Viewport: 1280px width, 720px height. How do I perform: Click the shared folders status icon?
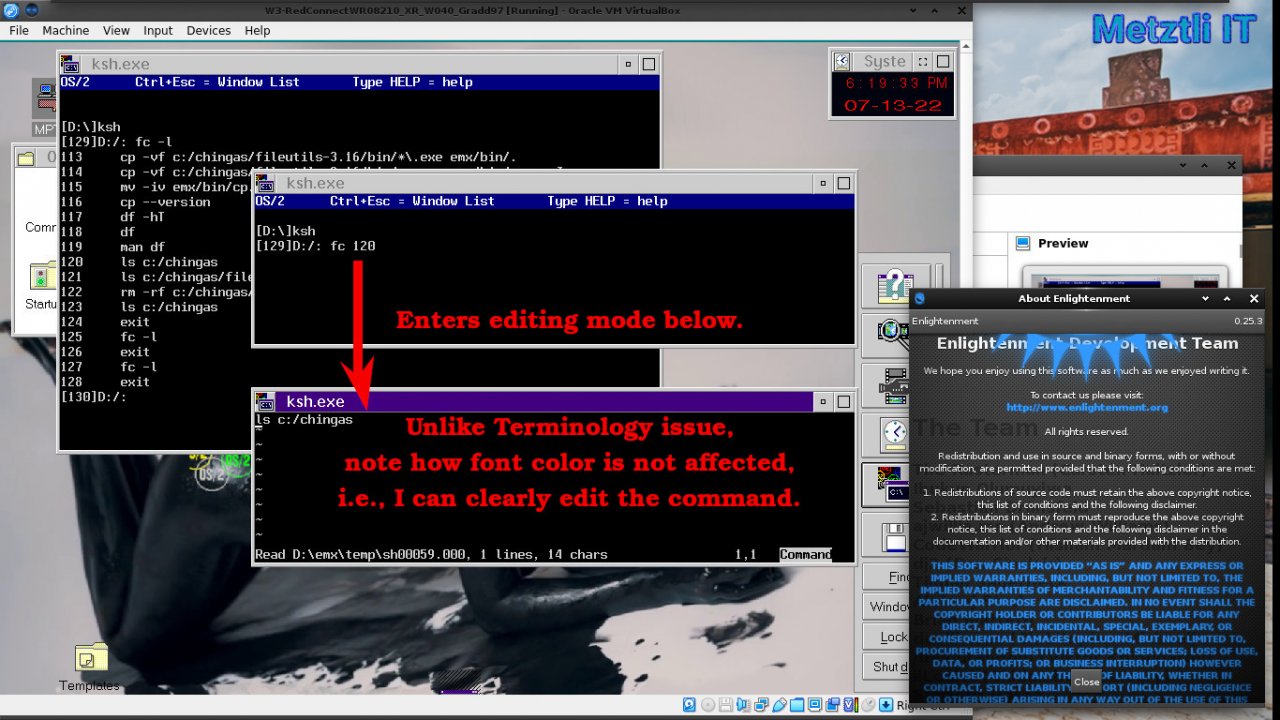[x=797, y=704]
